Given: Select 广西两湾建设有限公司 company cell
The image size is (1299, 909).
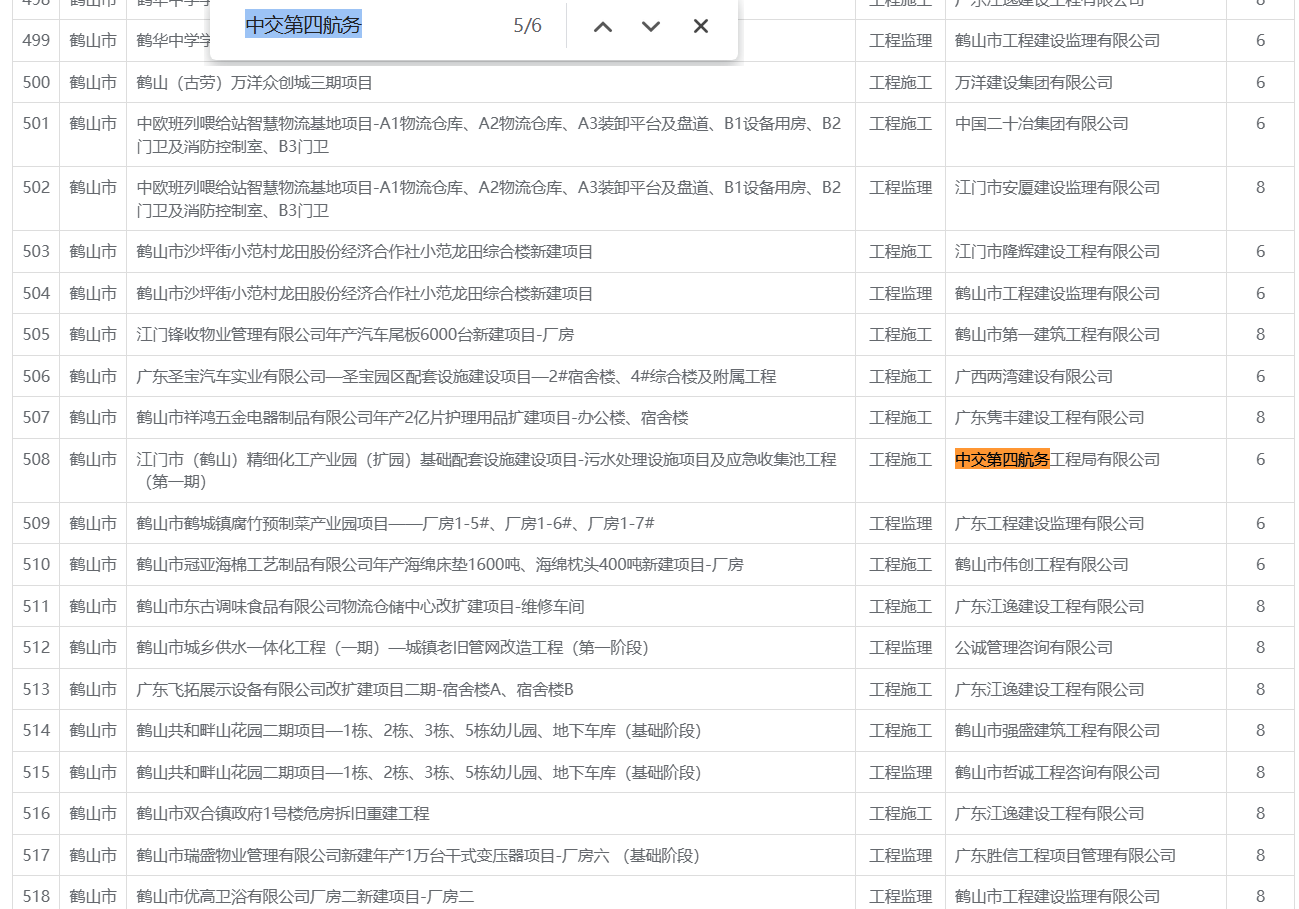Looking at the screenshot, I should click(1033, 376).
